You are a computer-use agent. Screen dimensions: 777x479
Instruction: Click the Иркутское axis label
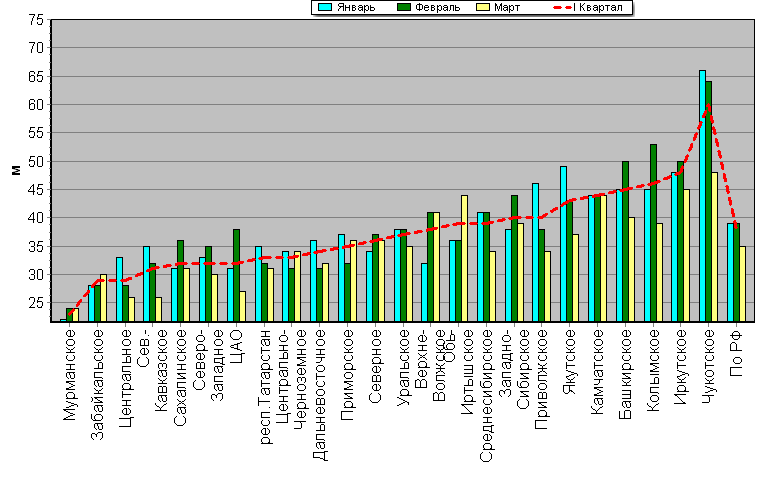tap(681, 367)
